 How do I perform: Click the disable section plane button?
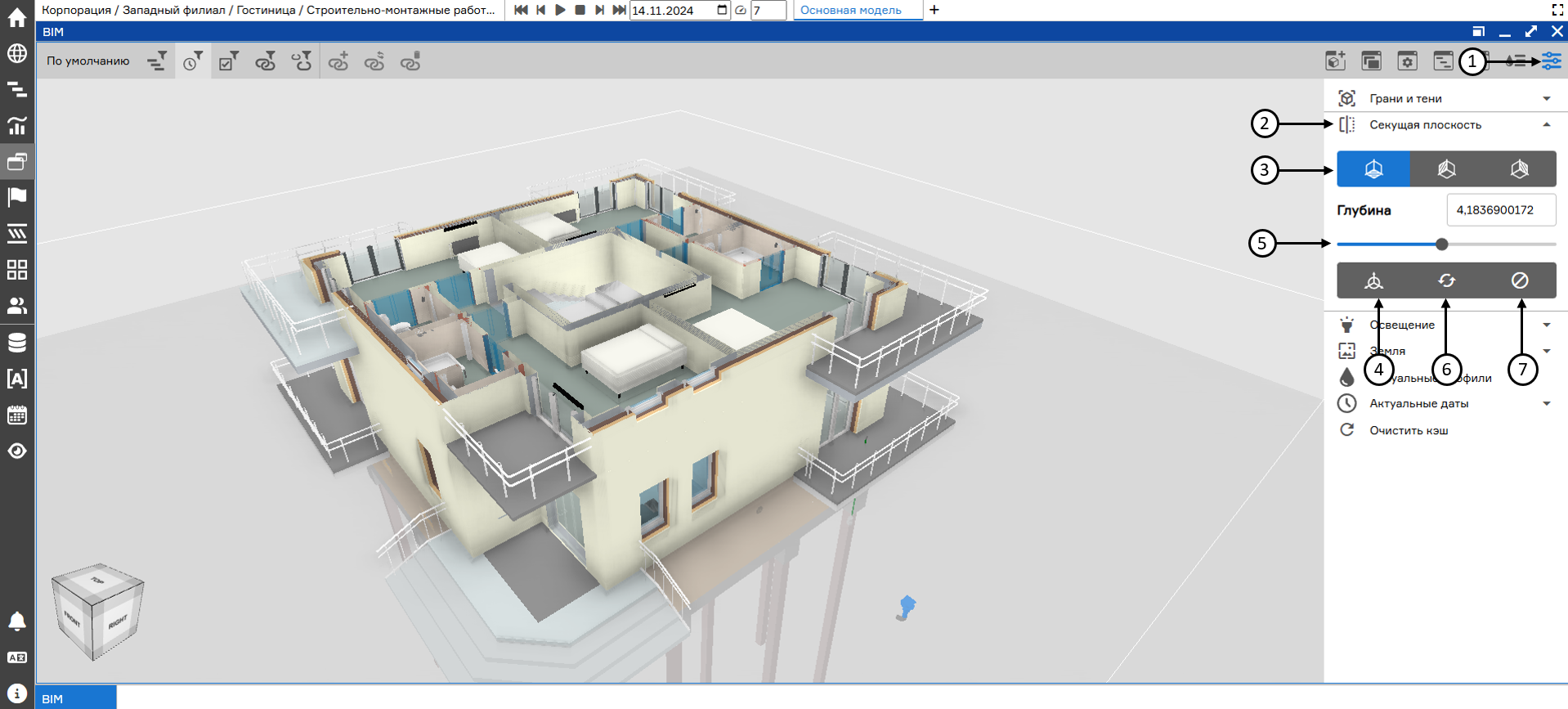point(1519,280)
